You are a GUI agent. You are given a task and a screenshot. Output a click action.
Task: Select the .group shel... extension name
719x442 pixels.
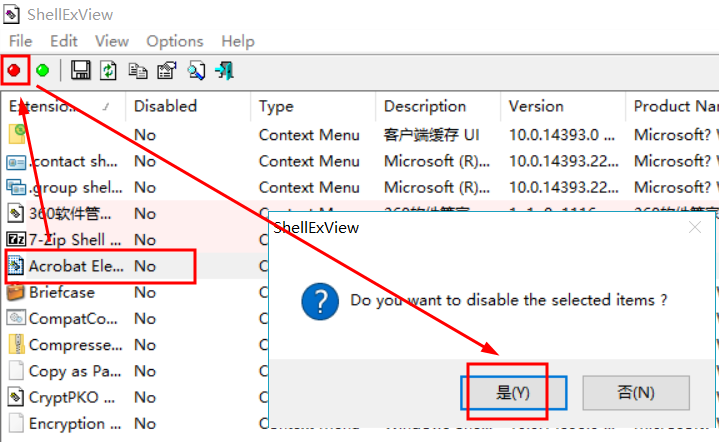point(76,188)
